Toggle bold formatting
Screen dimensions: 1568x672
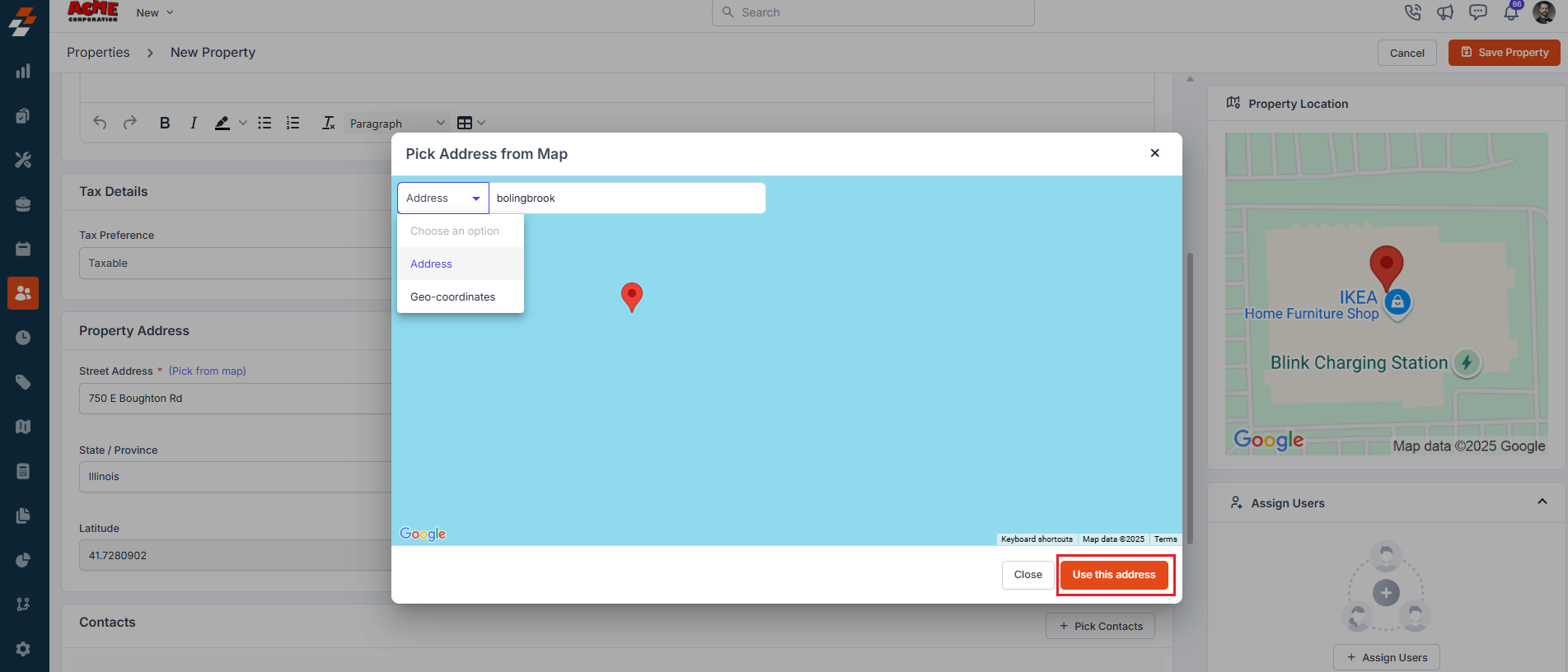pyautogui.click(x=165, y=123)
